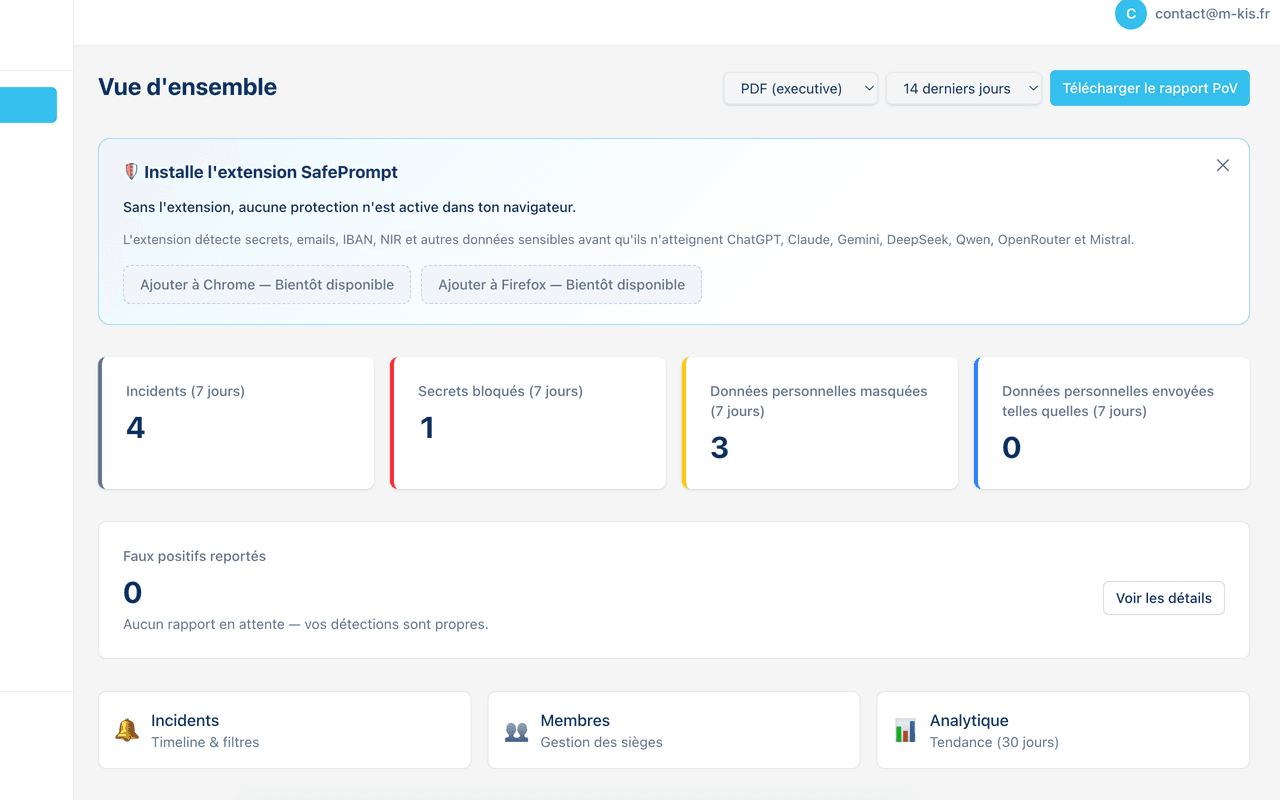Image resolution: width=1280 pixels, height=800 pixels.
Task: Click the people icon on the Membres card
Action: [x=516, y=731]
